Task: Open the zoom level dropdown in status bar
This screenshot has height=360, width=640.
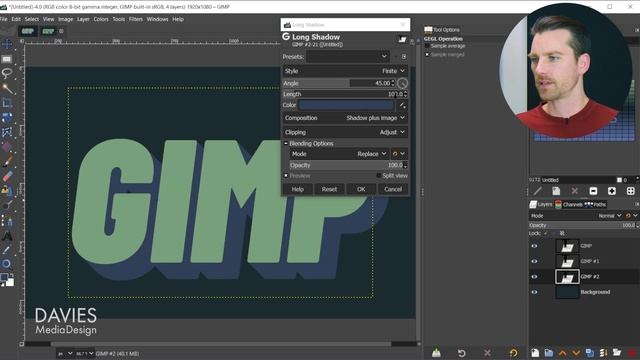Action: pos(84,353)
